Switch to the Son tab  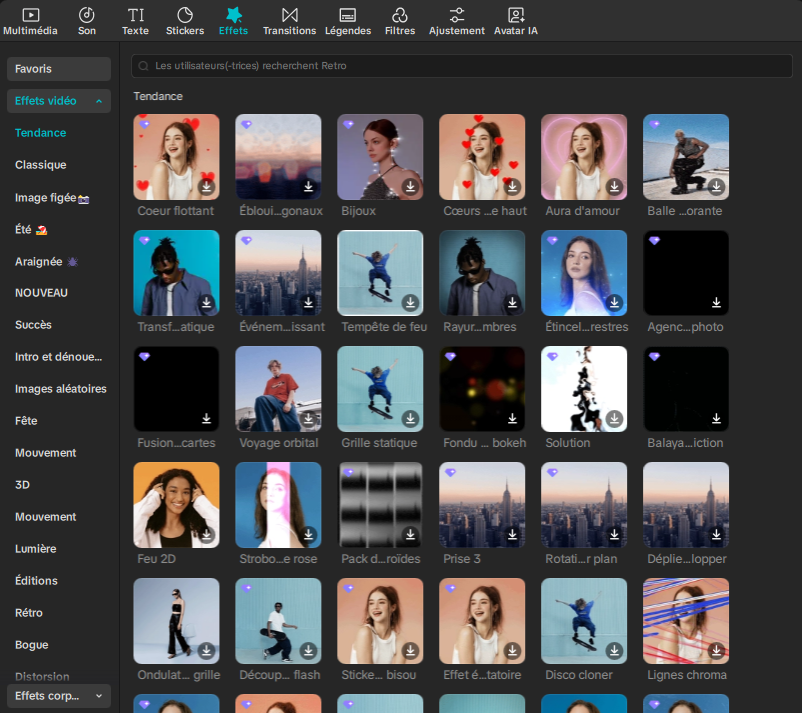(86, 21)
